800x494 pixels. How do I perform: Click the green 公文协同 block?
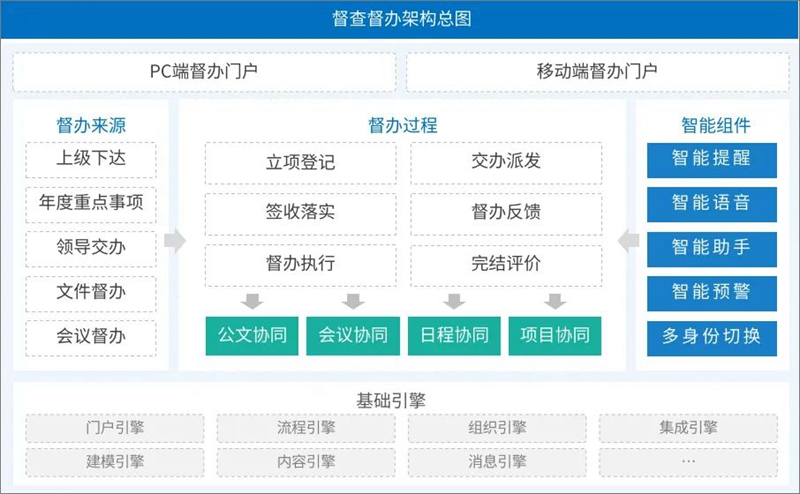[x=252, y=335]
